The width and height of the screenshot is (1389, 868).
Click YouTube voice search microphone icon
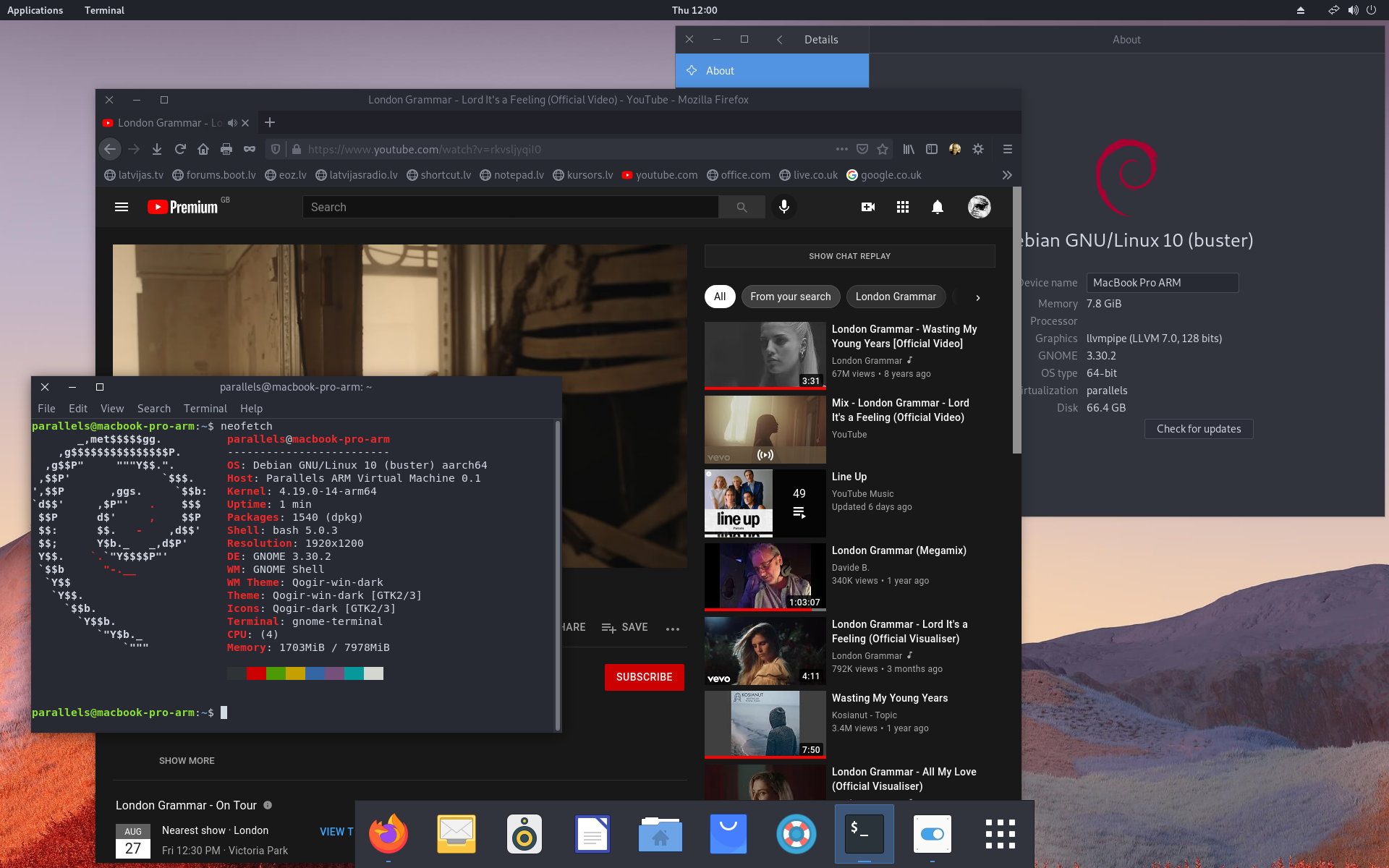[783, 207]
